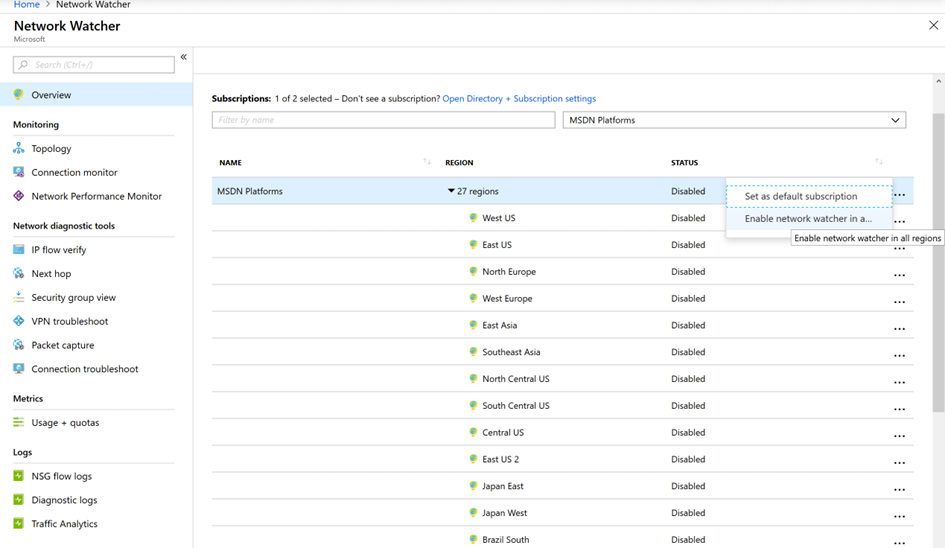Click the East Asia region icon
This screenshot has height=548, width=945.
coord(473,325)
